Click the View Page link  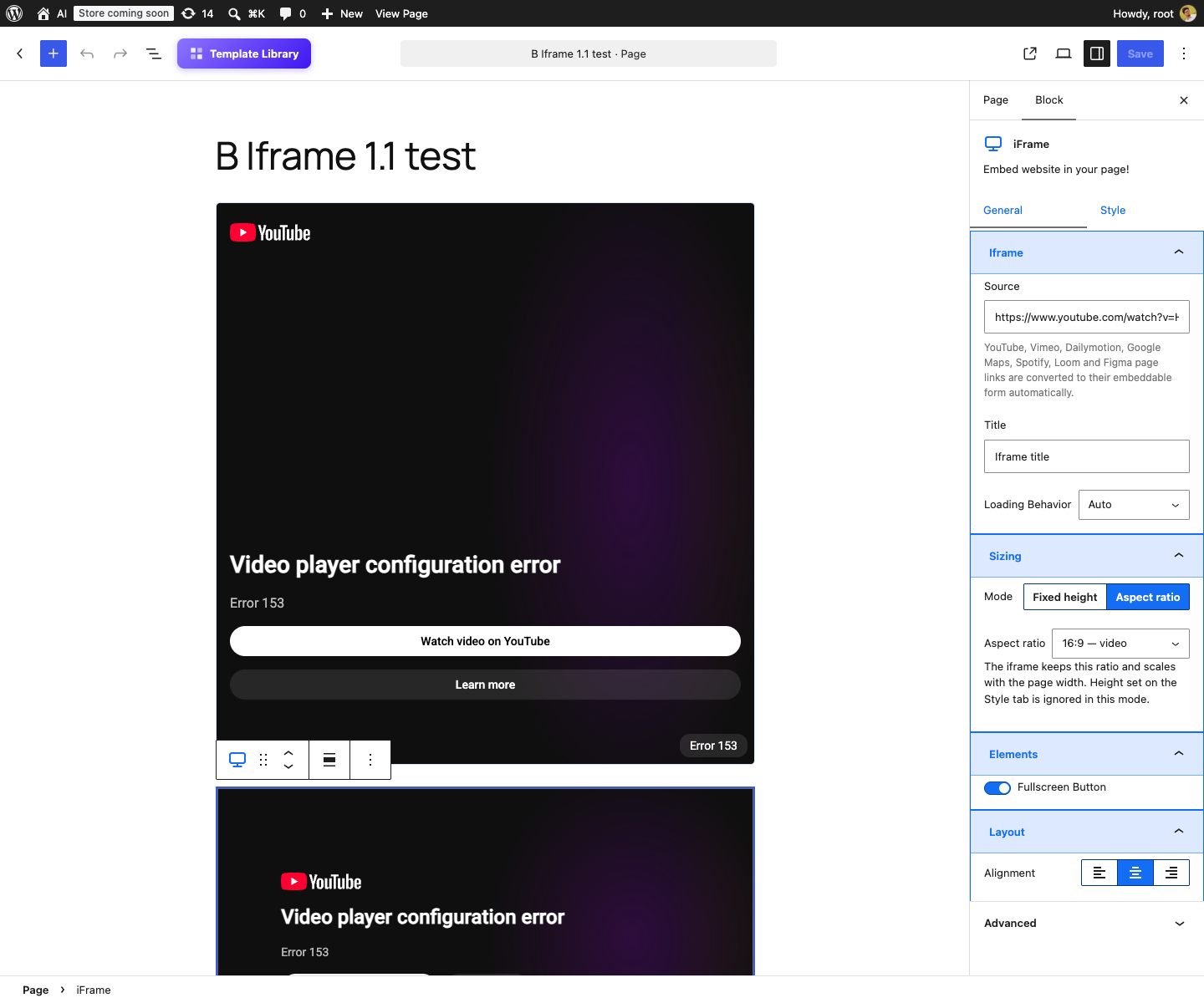401,13
